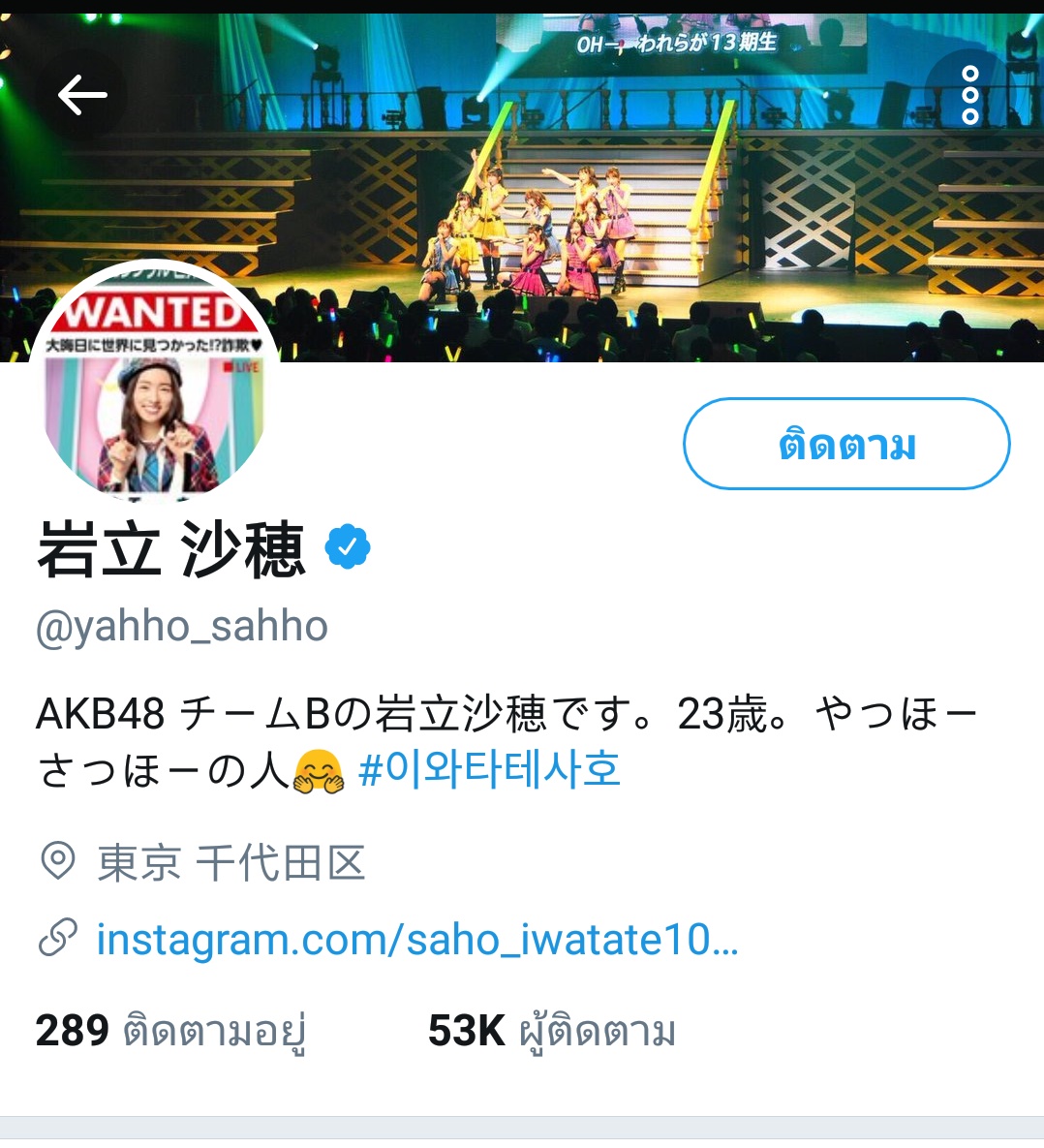1044x1148 pixels.
Task: Open the ผู้ติดตาม followers list label
Action: [598, 1033]
